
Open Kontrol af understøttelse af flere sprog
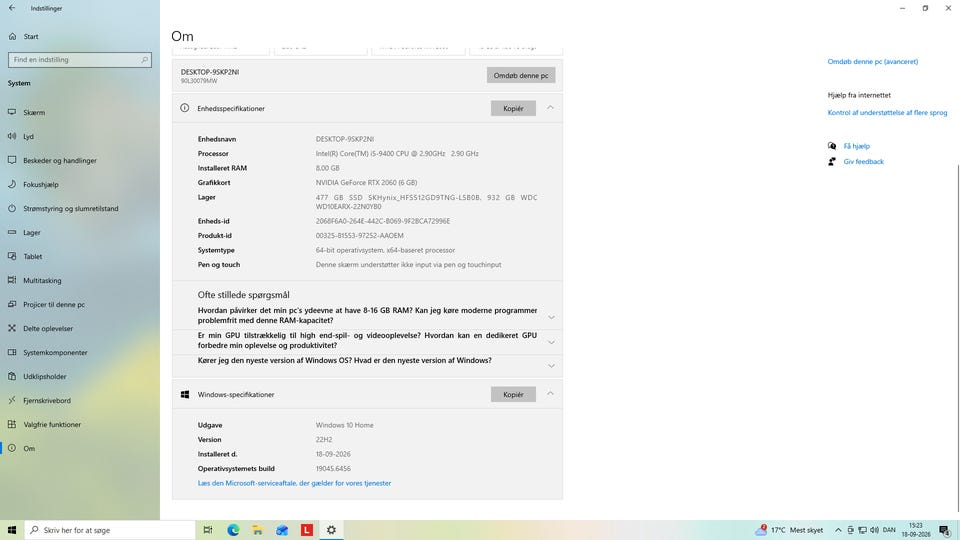point(887,113)
